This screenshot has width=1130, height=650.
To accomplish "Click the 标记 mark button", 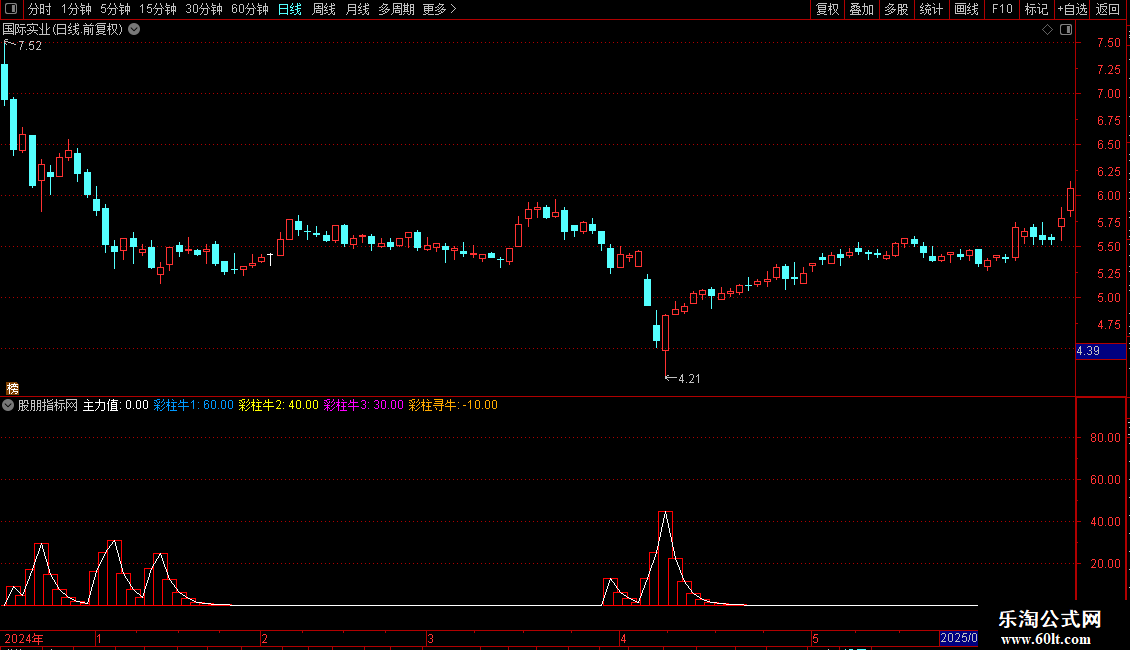I will coord(1036,9).
